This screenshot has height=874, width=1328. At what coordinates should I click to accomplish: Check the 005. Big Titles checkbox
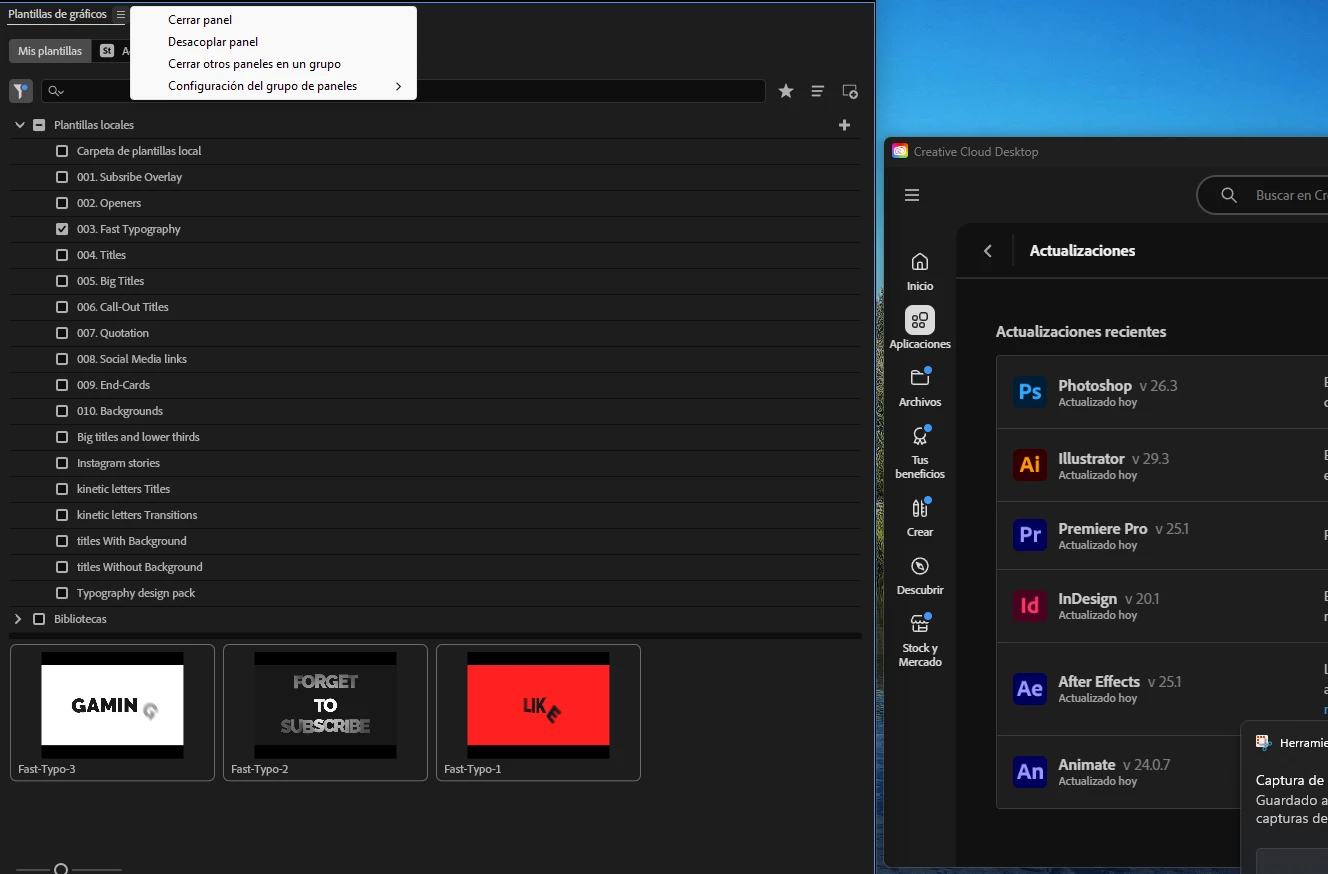click(62, 281)
